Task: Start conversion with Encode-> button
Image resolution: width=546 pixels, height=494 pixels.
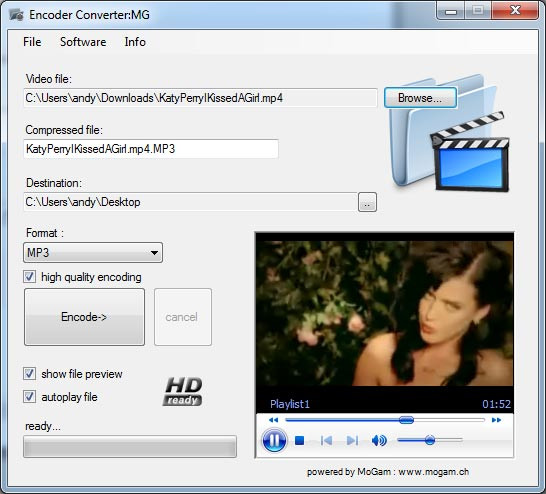Action: click(x=84, y=317)
